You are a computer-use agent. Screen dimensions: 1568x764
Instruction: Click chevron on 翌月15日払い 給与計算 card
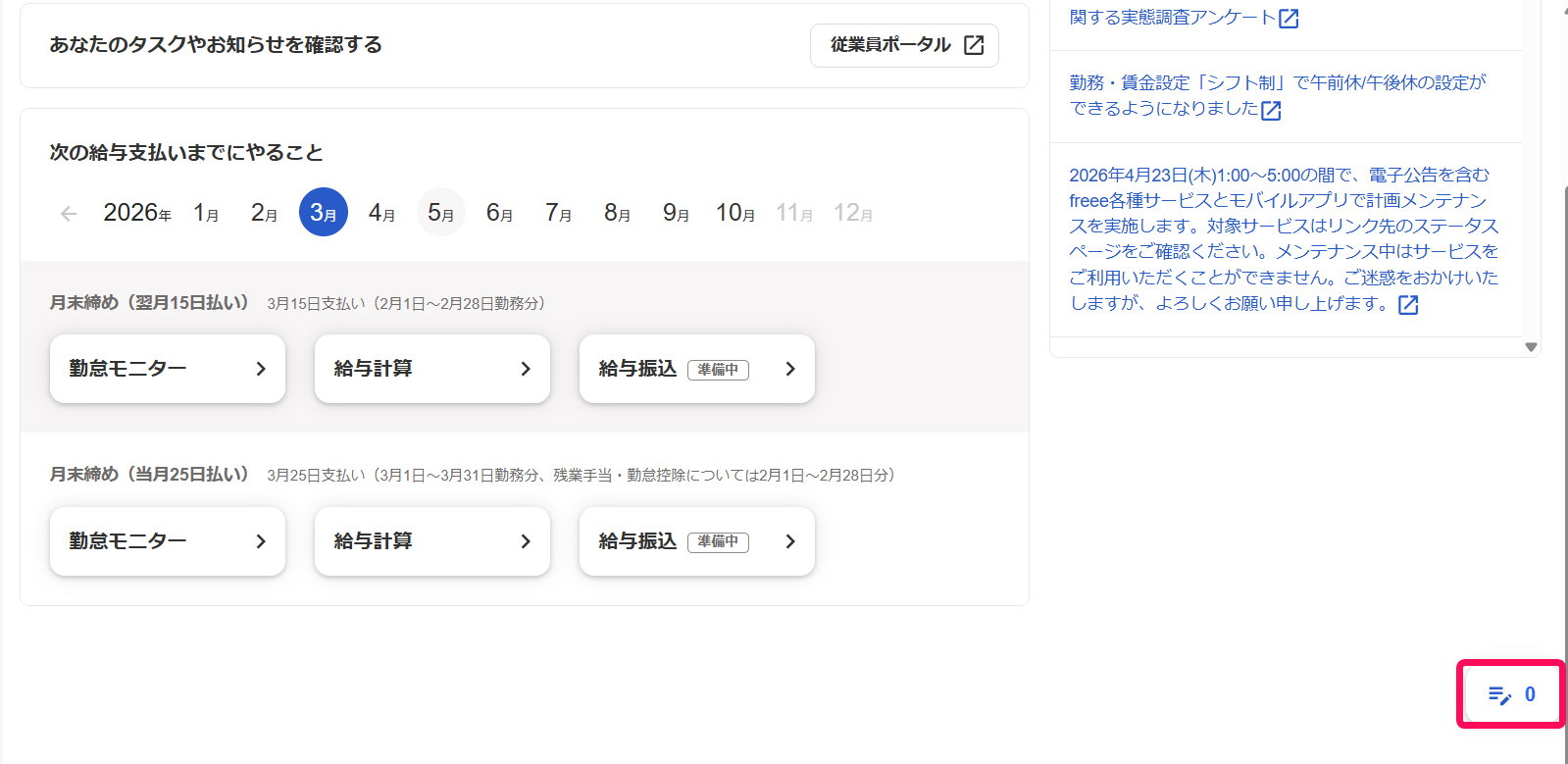tap(526, 369)
